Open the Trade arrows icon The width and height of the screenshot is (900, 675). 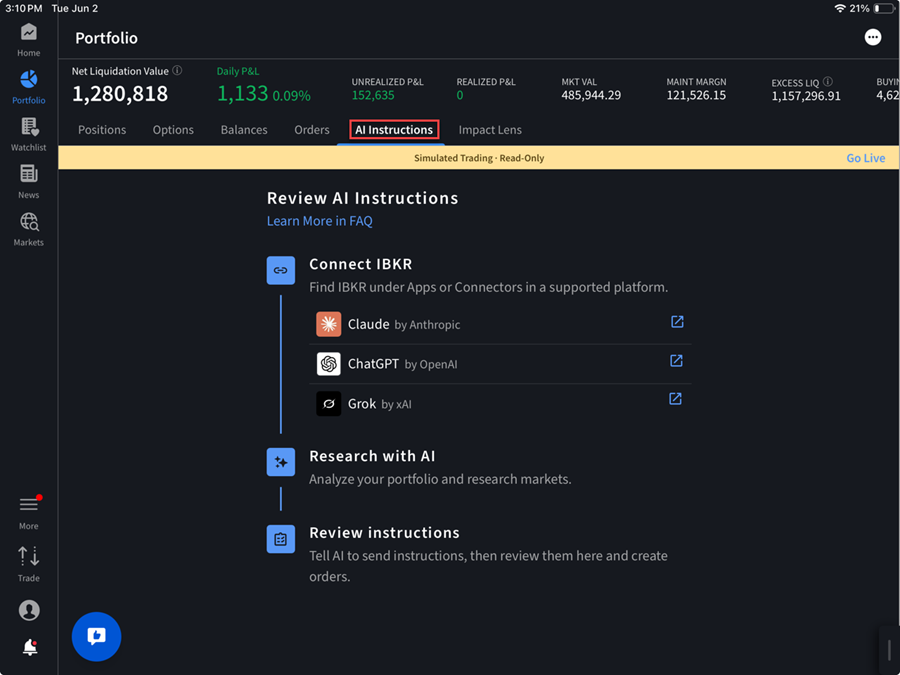[x=29, y=556]
